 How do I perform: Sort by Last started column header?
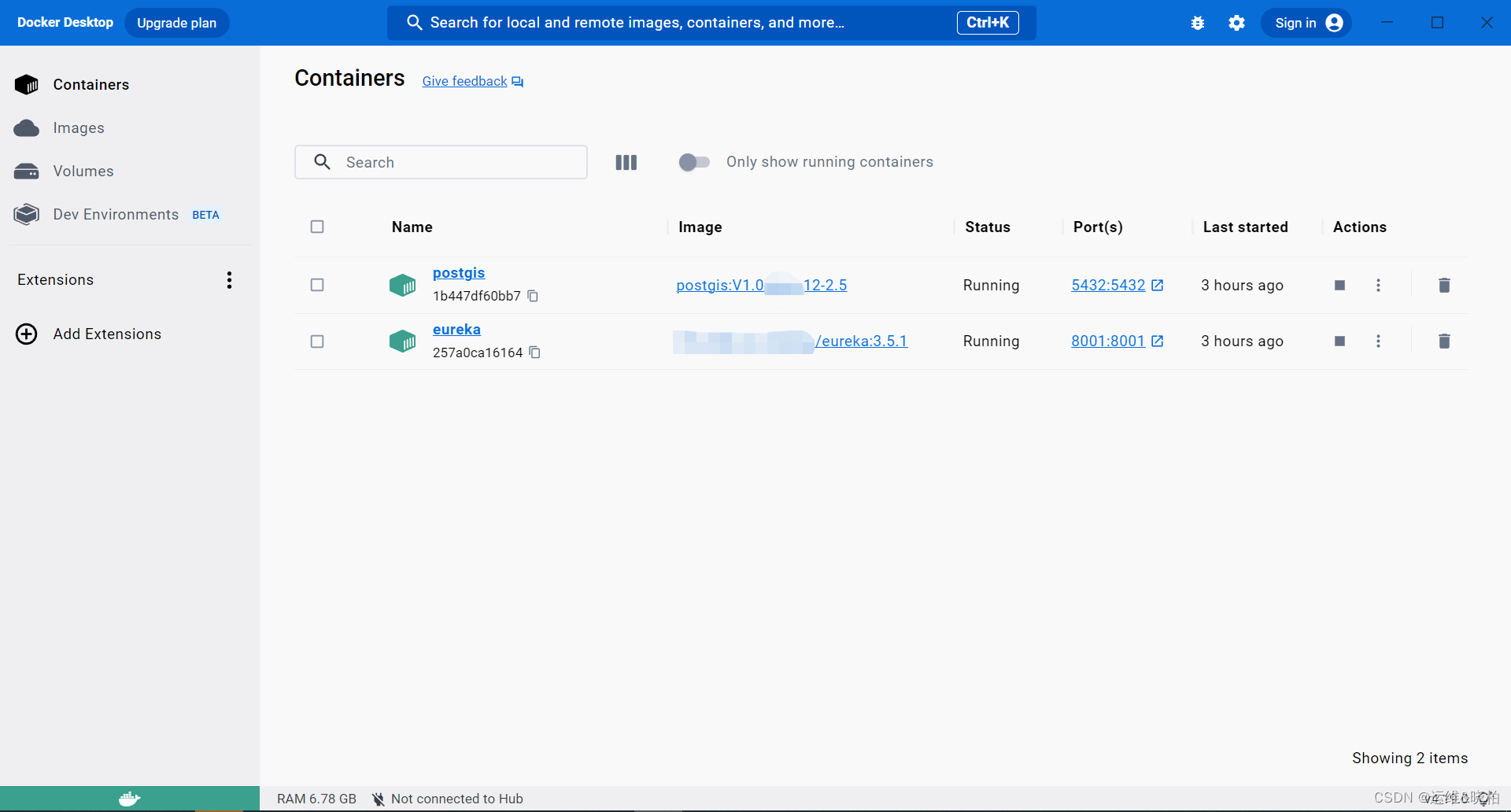1245,227
